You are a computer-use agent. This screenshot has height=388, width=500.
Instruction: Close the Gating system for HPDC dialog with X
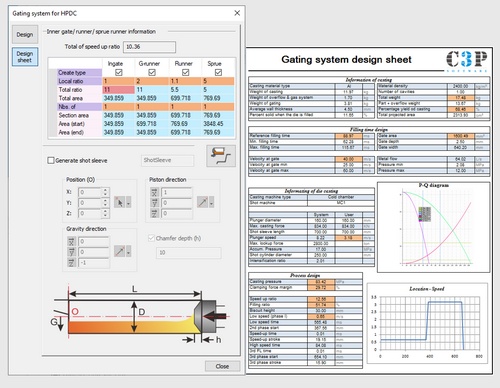point(237,13)
